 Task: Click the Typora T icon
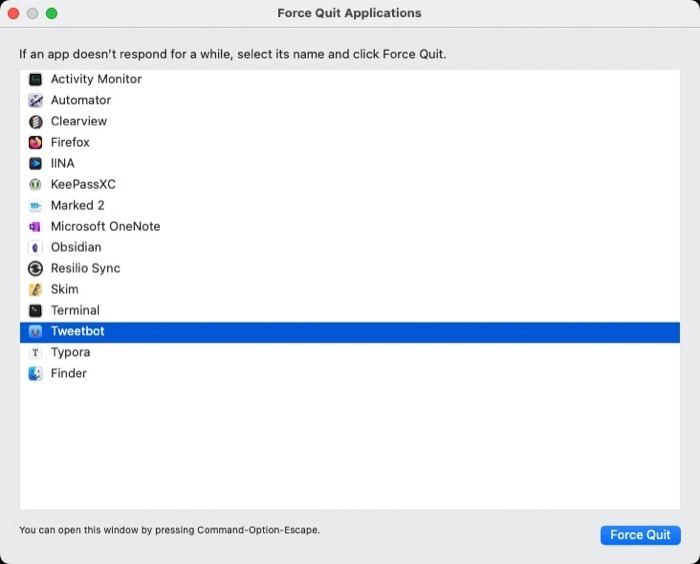point(35,352)
